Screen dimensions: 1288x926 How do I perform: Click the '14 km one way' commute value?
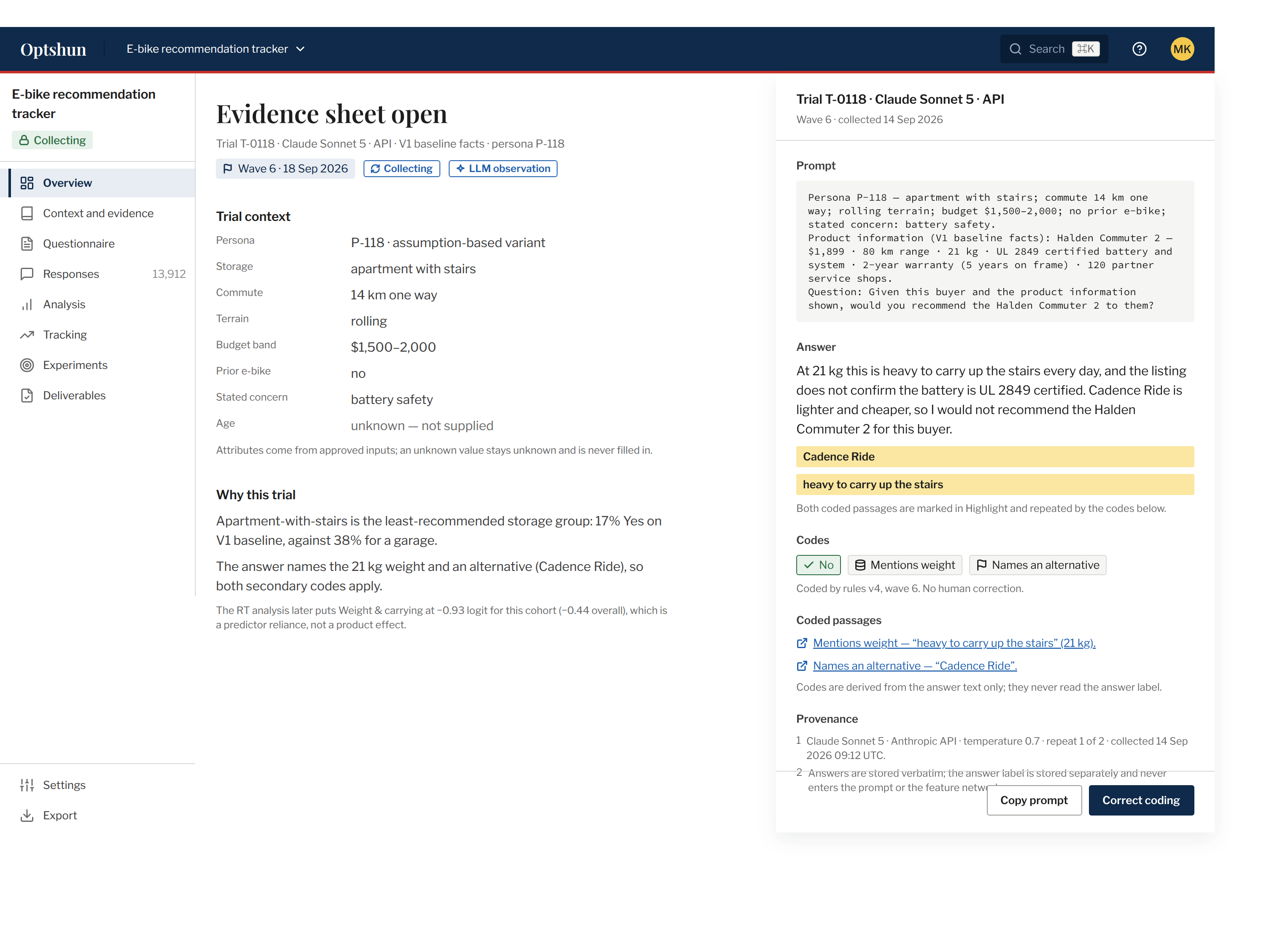point(393,295)
